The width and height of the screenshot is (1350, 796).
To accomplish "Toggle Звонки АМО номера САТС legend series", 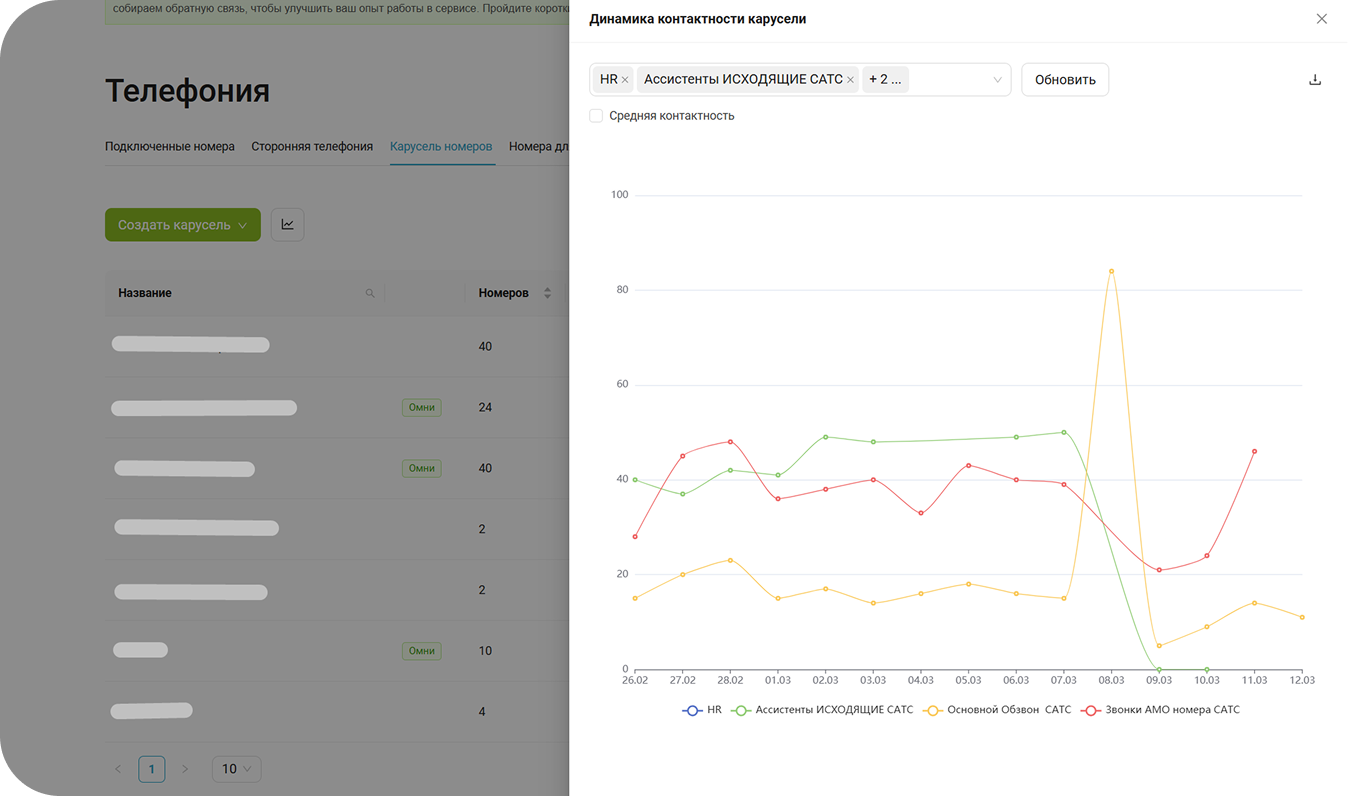I will pos(1160,710).
